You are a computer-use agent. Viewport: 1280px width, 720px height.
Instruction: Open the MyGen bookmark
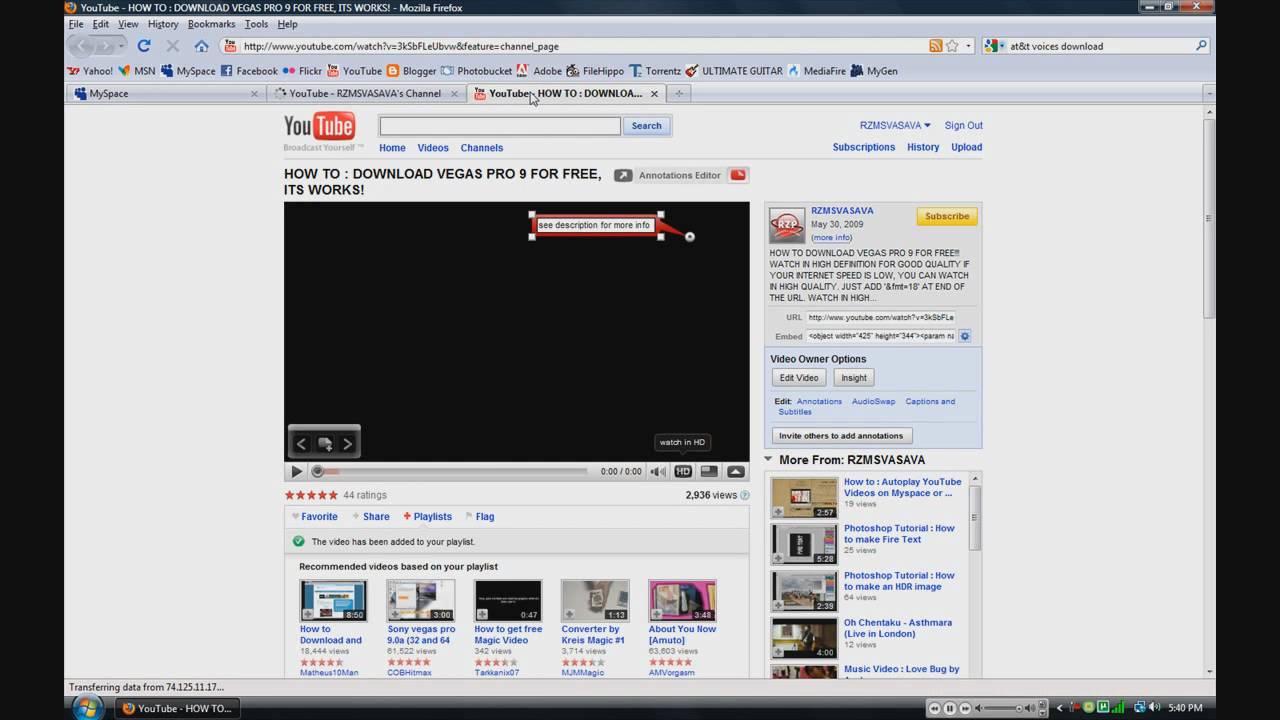[x=874, y=71]
